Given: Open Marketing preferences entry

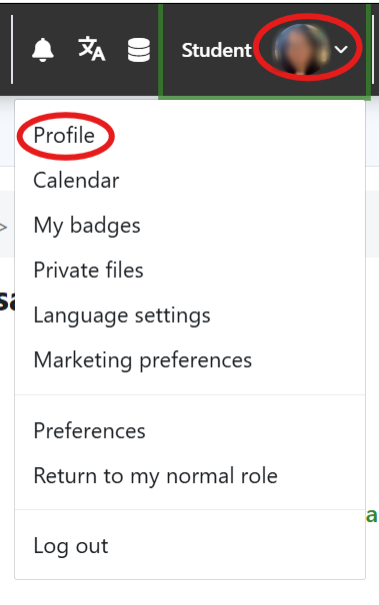Looking at the screenshot, I should click(143, 360).
